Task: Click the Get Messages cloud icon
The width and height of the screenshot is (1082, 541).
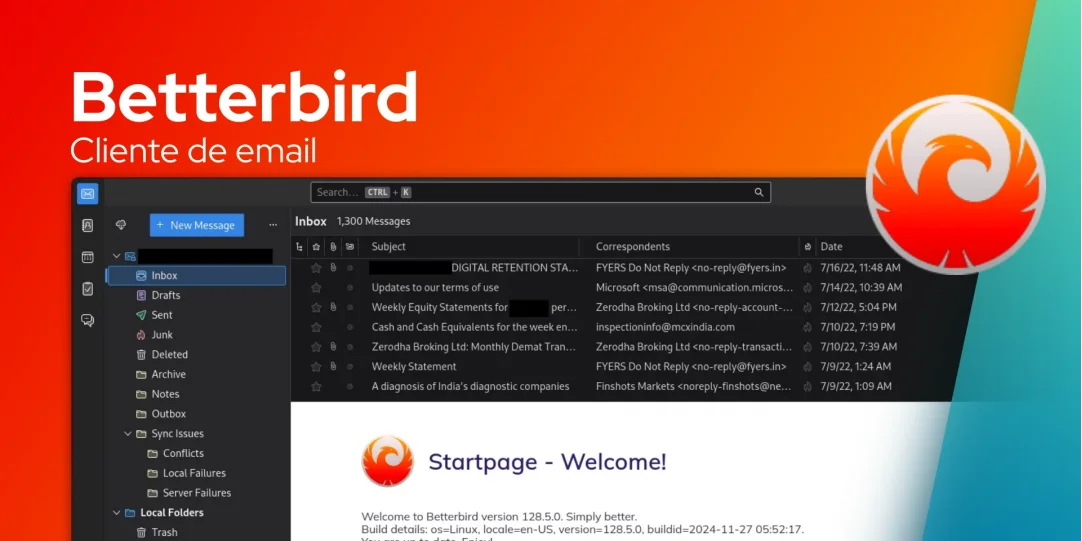Action: coord(121,225)
